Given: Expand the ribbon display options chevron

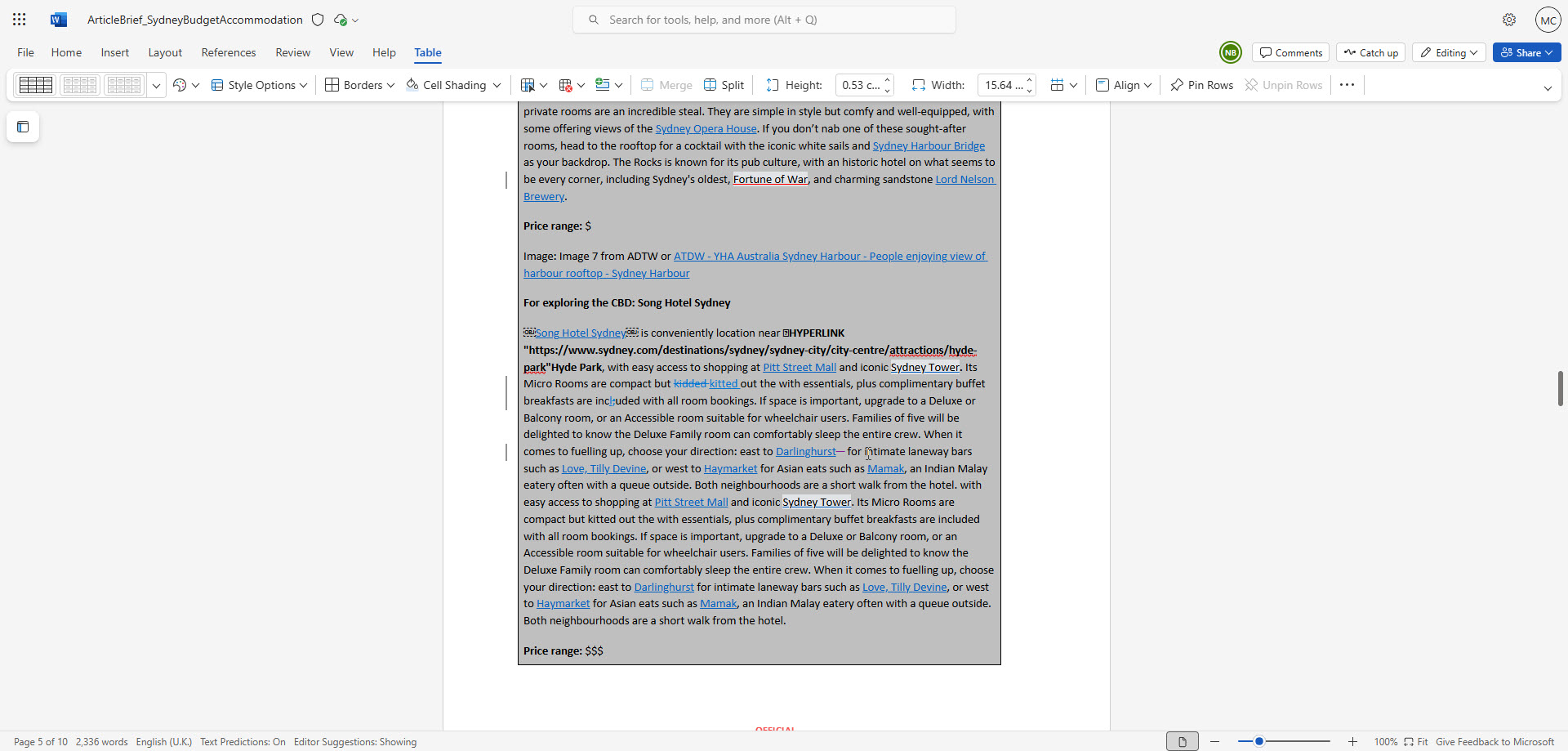Looking at the screenshot, I should point(1548,88).
